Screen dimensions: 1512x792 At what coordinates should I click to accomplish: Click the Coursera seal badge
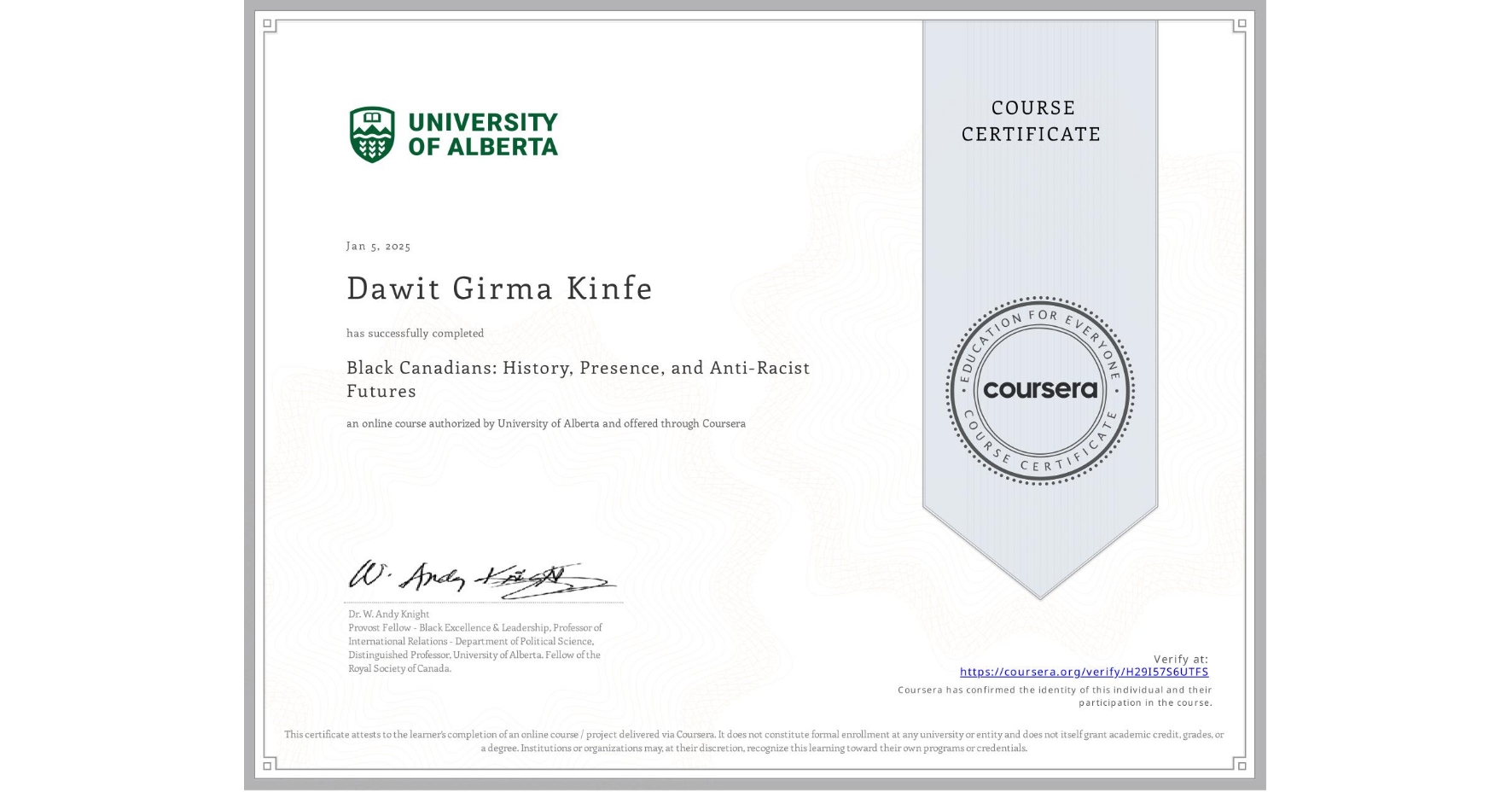(1039, 391)
